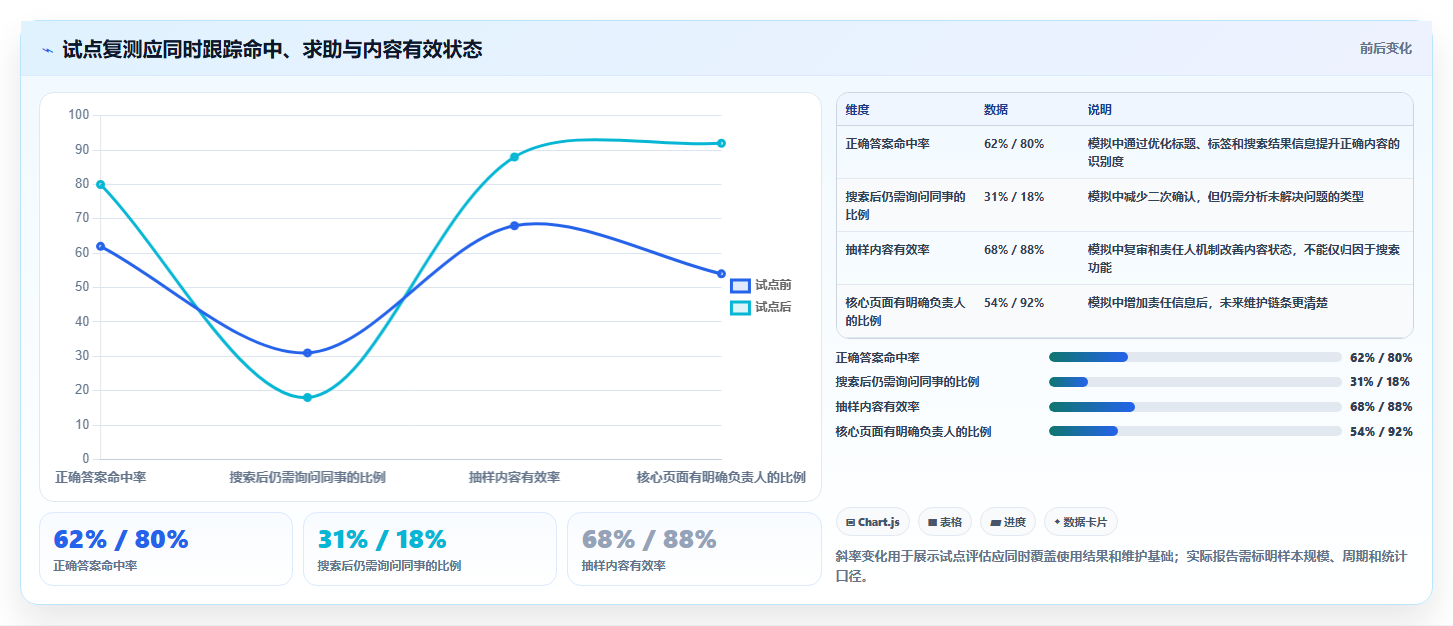Click the table cell reading 54% / 92%

click(1014, 303)
